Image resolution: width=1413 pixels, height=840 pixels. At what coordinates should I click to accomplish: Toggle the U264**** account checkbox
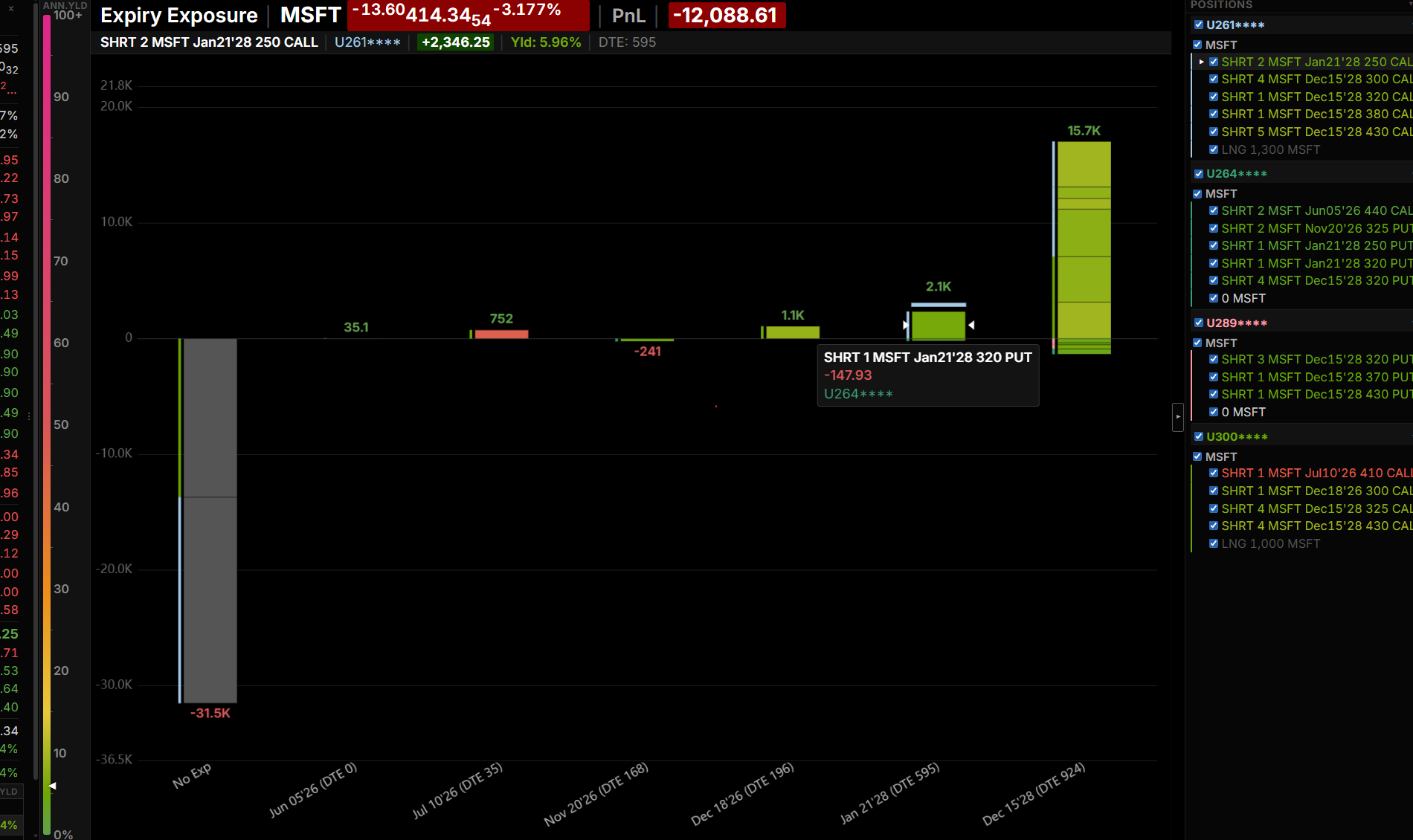click(x=1198, y=173)
